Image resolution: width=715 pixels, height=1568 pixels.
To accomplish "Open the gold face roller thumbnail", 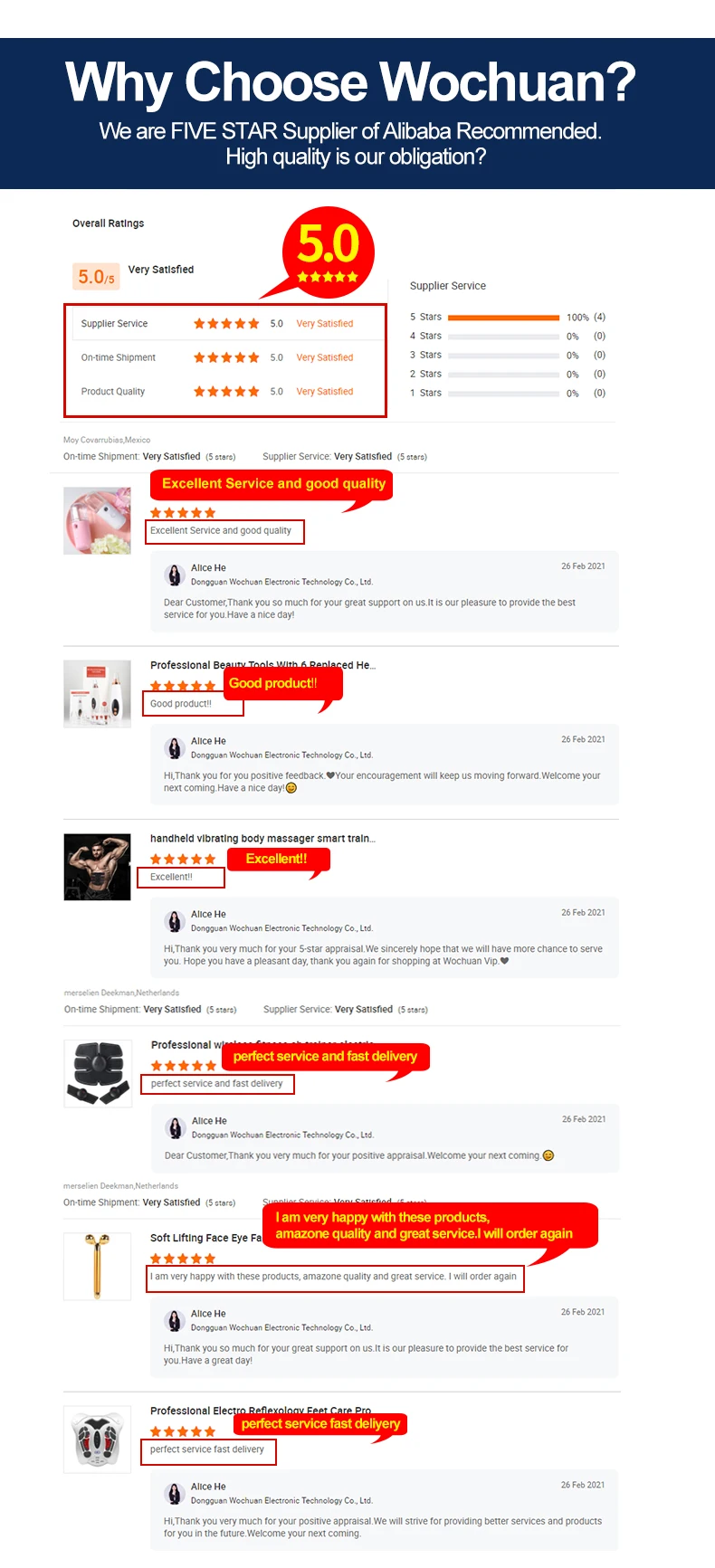I will pos(97,1267).
